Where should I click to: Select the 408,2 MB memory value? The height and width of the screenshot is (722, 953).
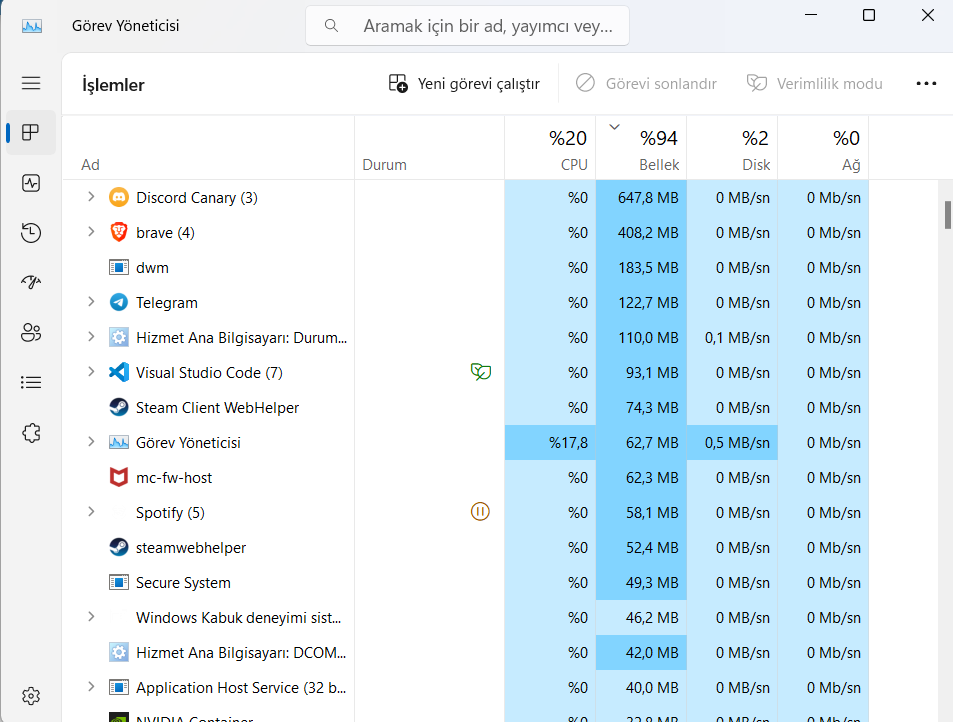click(648, 233)
